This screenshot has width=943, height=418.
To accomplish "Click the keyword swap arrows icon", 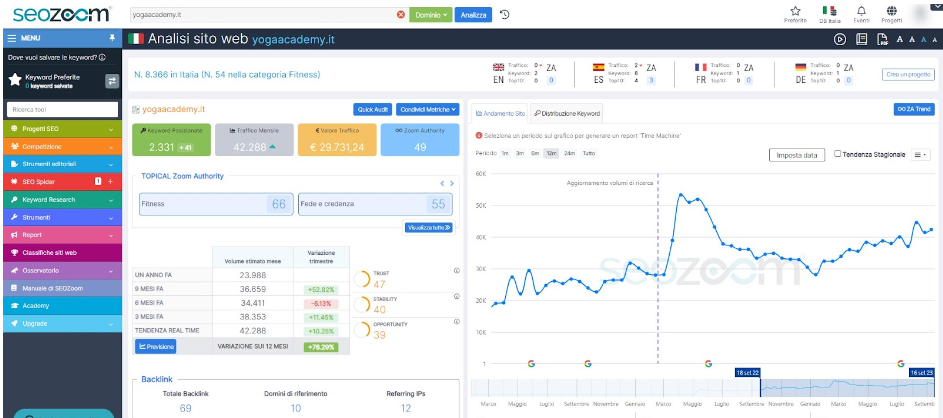I will pyautogui.click(x=112, y=81).
